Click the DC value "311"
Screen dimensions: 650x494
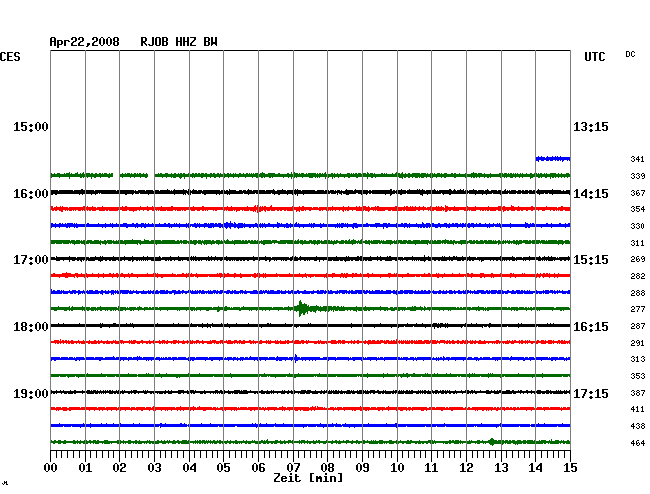point(638,243)
